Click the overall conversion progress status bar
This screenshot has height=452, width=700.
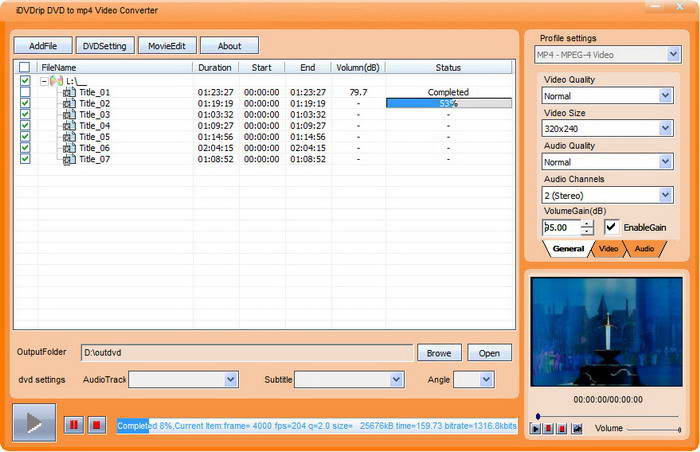pos(317,426)
